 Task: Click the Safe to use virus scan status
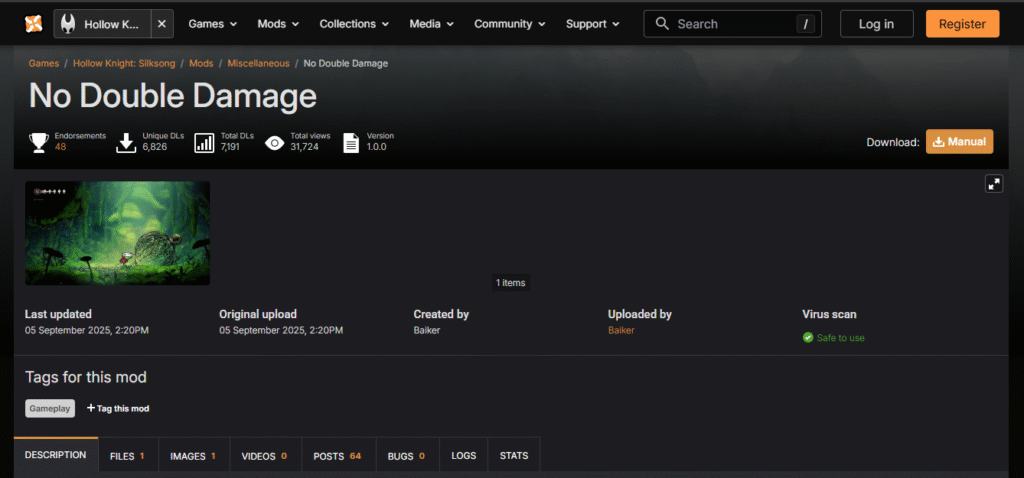(x=840, y=338)
